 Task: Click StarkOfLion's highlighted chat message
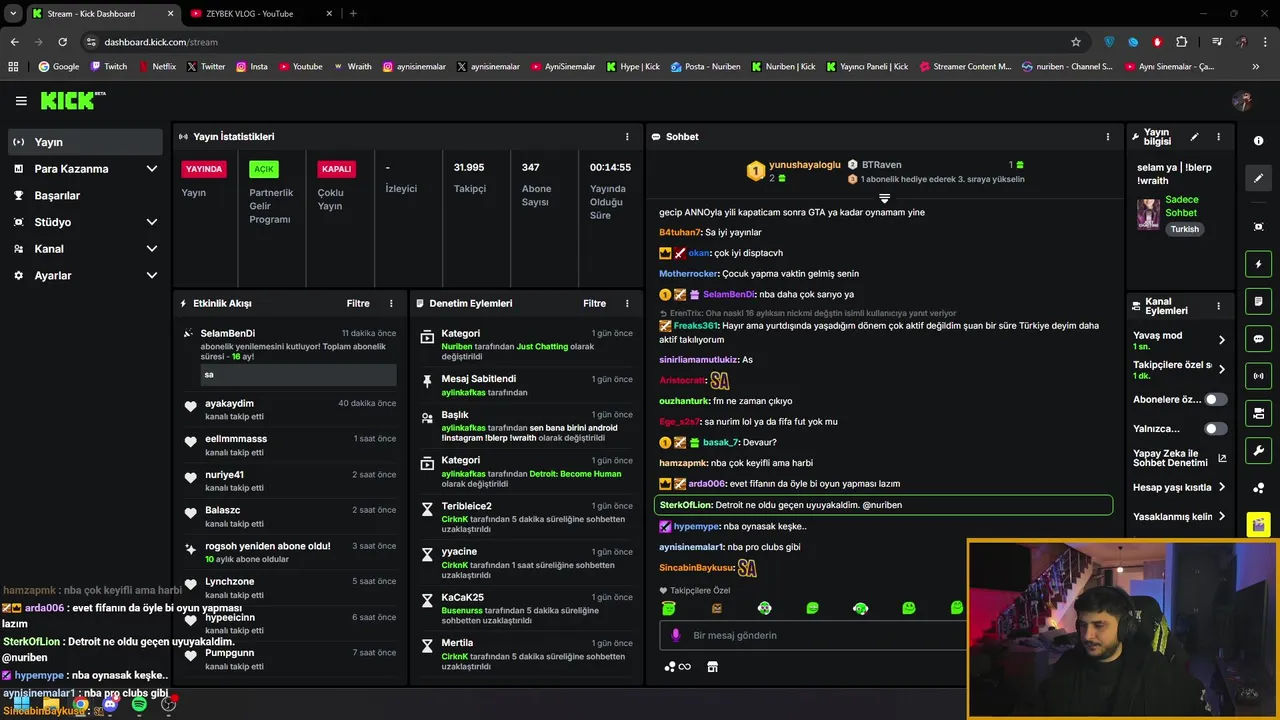[883, 505]
